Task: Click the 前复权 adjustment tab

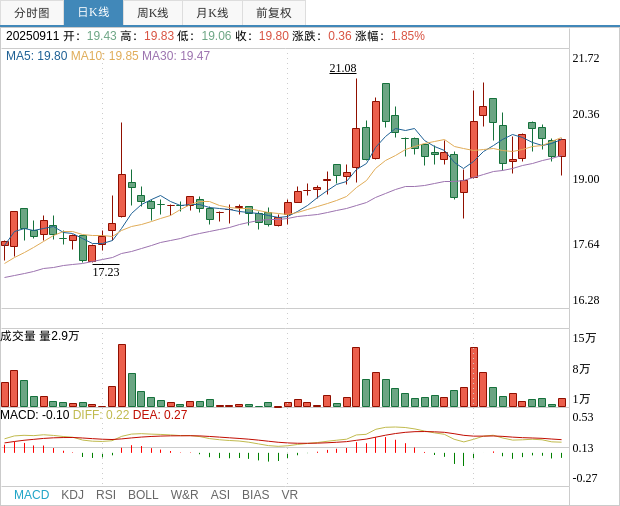Action: (274, 13)
